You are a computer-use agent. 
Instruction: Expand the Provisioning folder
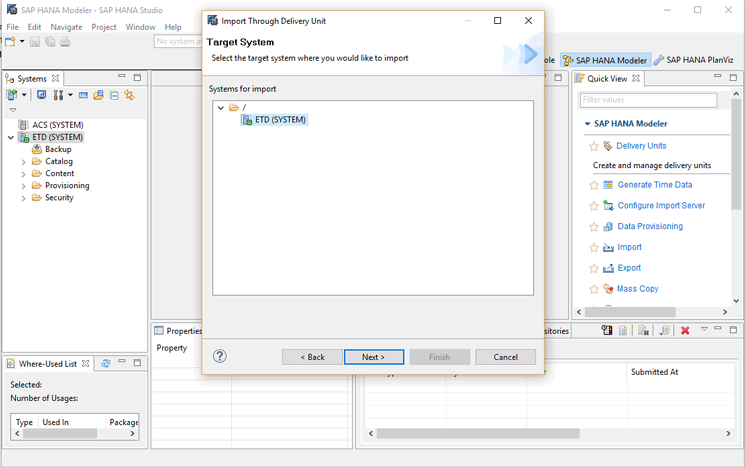23,186
